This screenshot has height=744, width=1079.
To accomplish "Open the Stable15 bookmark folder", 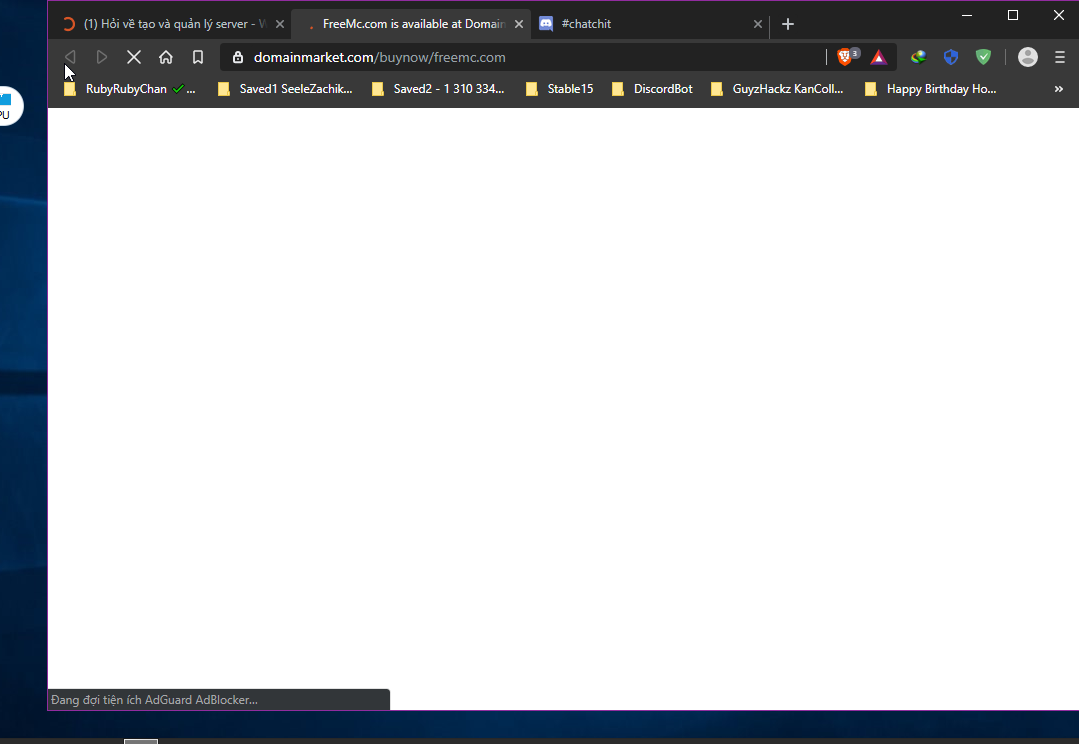I will pyautogui.click(x=559, y=89).
